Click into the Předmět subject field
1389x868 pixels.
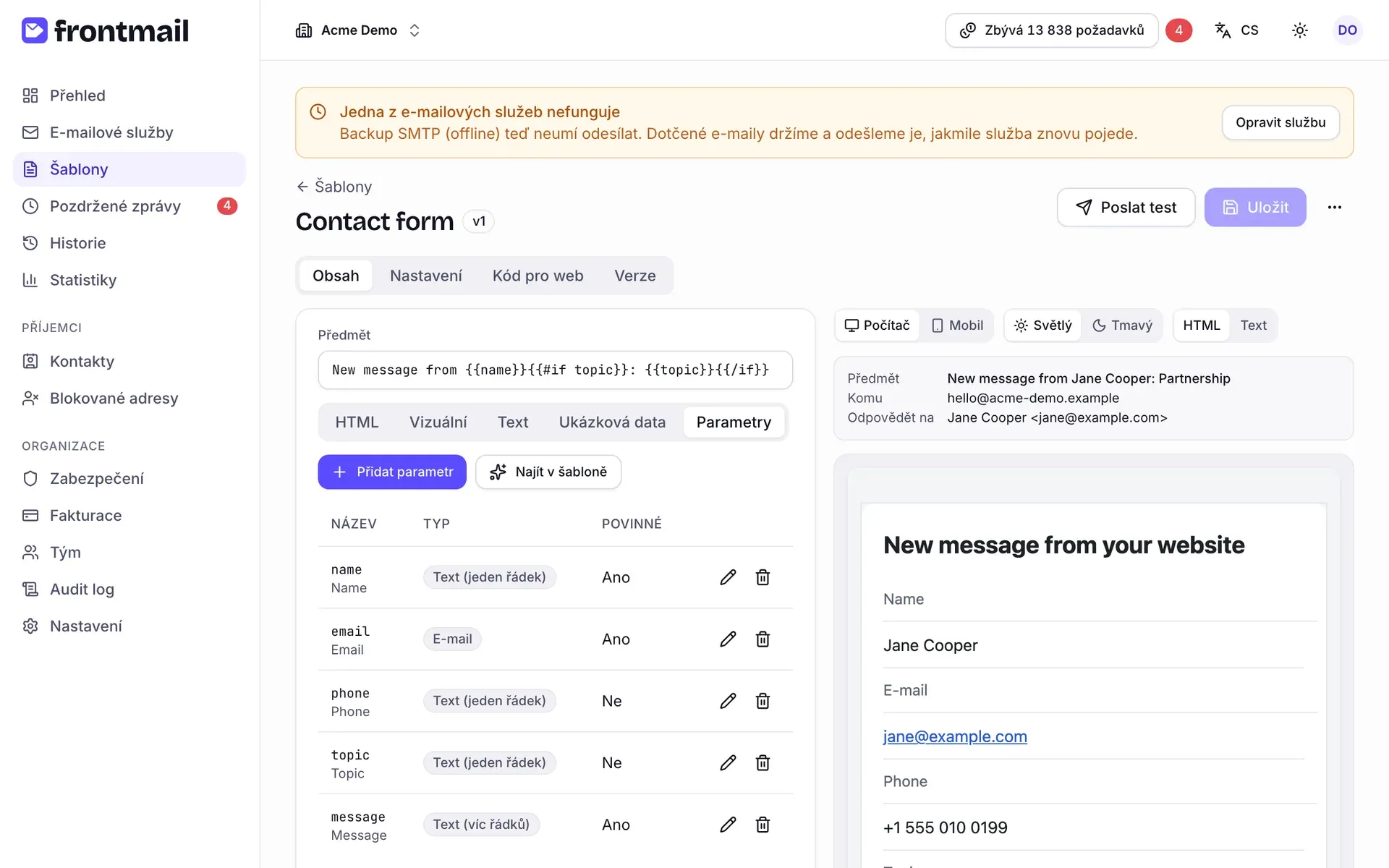click(x=556, y=370)
